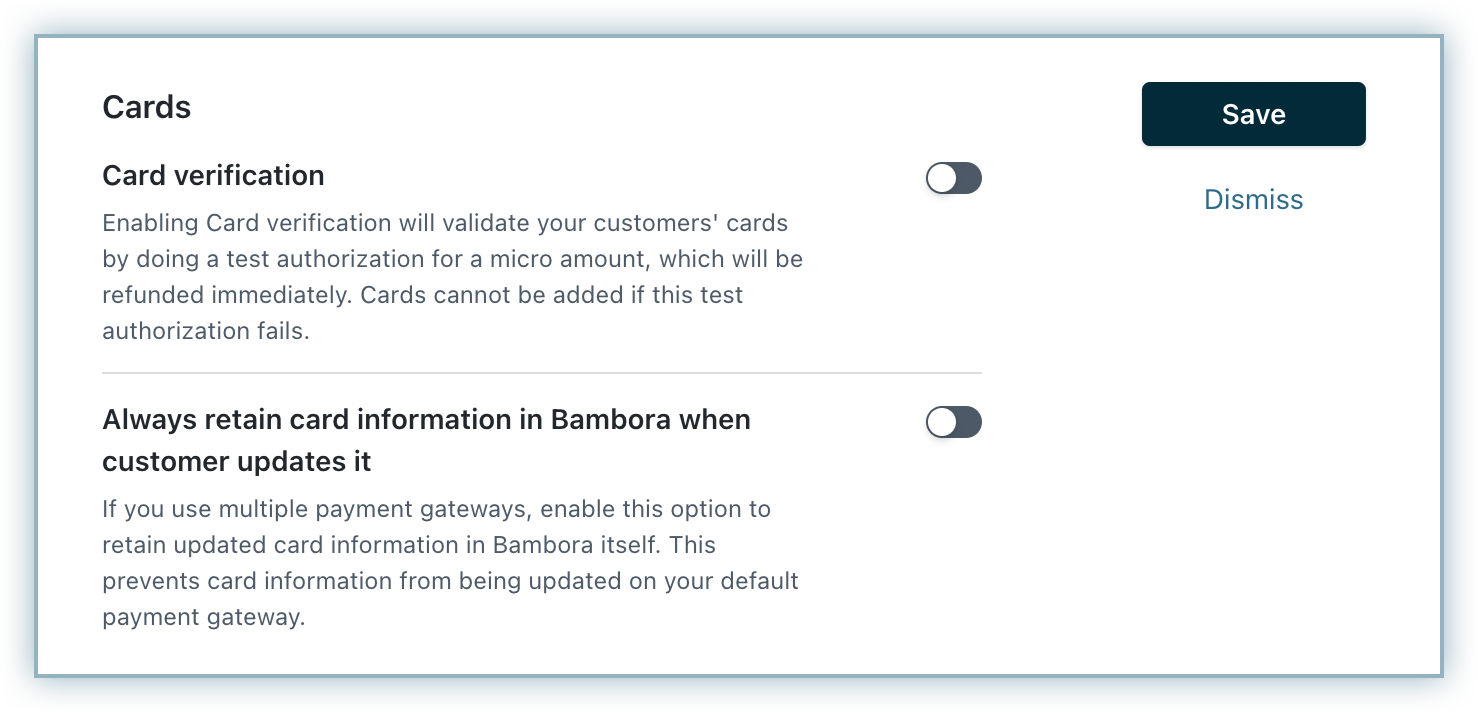Click the white knob of Card verification switch
Viewport: 1478px width, 712px height.
click(942, 179)
